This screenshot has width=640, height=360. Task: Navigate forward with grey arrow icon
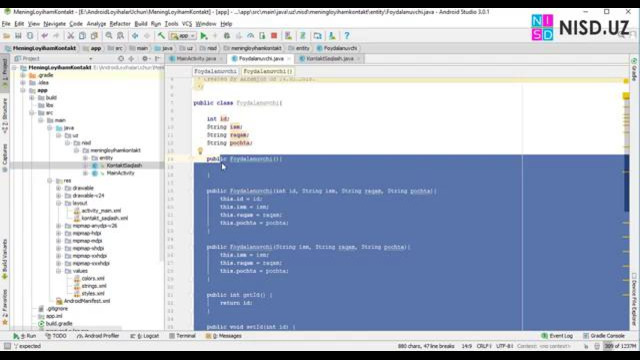click(x=147, y=36)
